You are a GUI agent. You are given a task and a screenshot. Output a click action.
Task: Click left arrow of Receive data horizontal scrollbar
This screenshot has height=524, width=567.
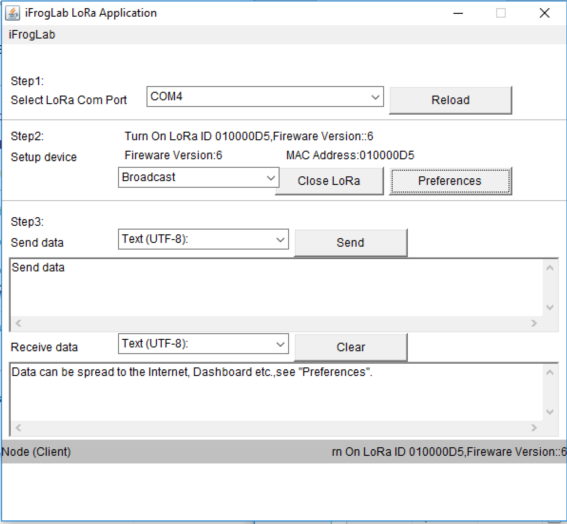coord(18,427)
